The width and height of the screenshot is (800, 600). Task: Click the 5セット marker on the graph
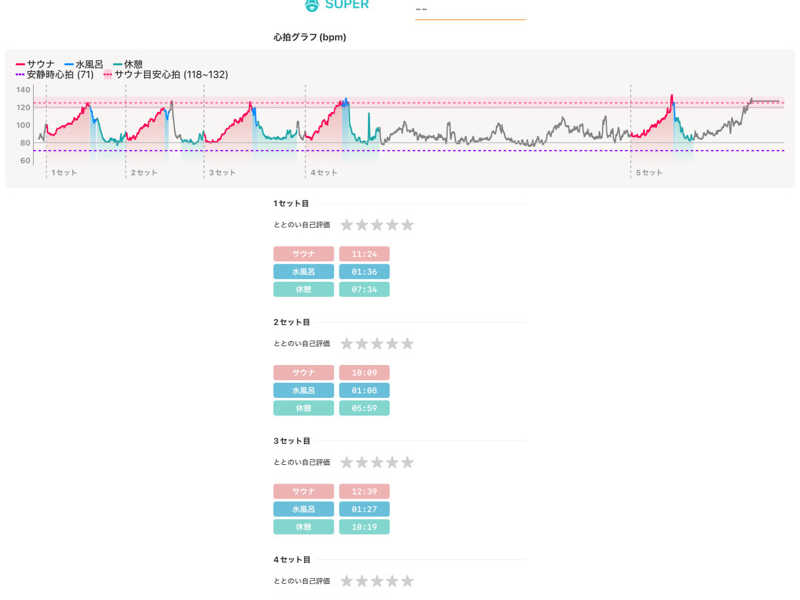[648, 173]
